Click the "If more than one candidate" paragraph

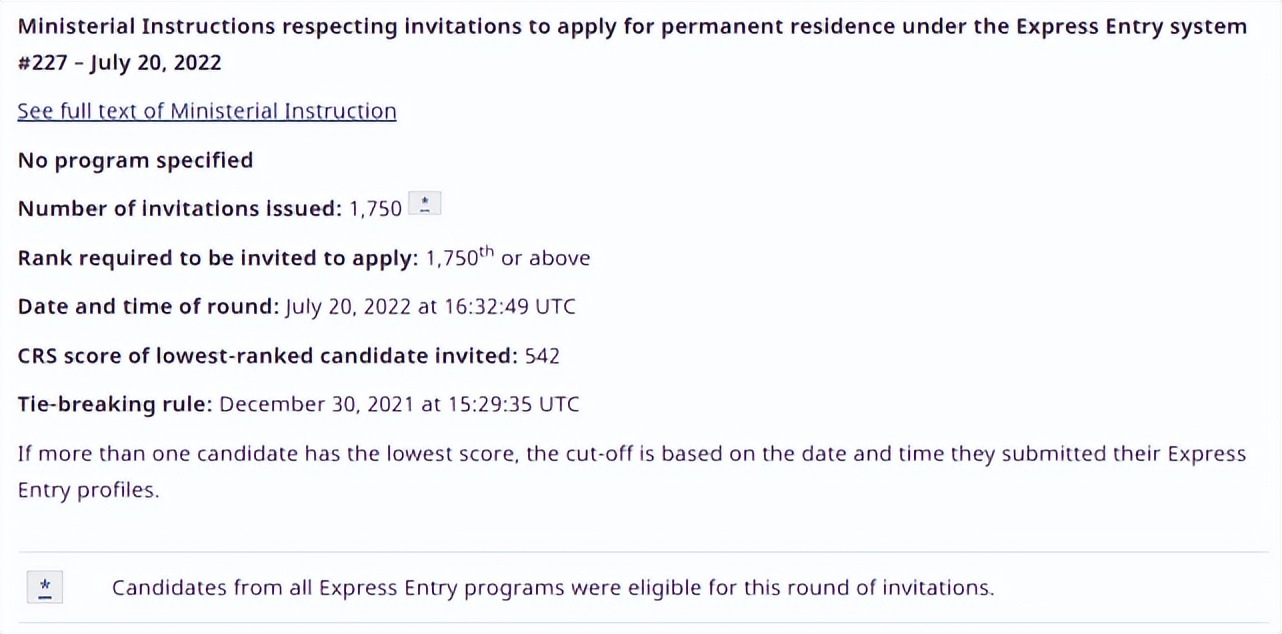(x=632, y=454)
